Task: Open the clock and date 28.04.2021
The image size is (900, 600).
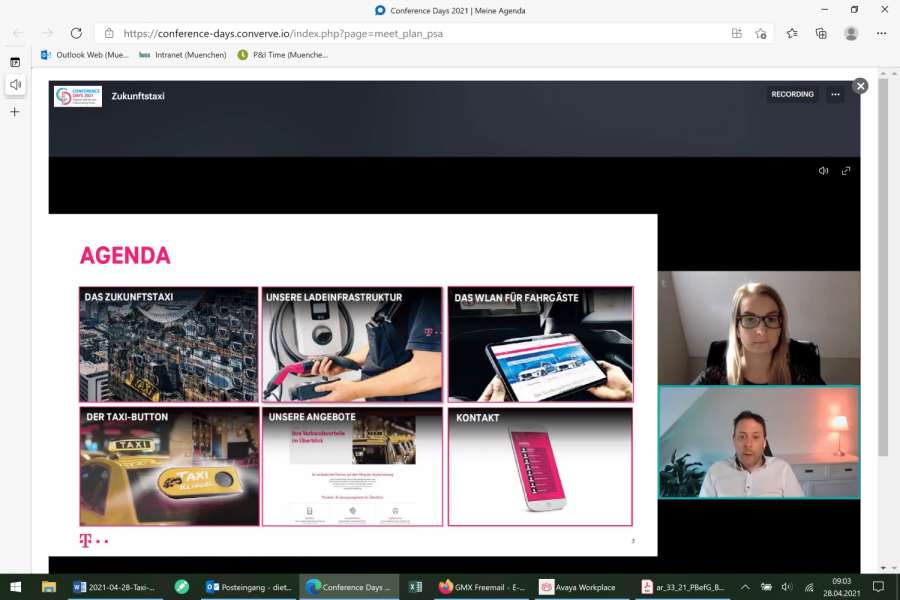Action: pos(841,587)
